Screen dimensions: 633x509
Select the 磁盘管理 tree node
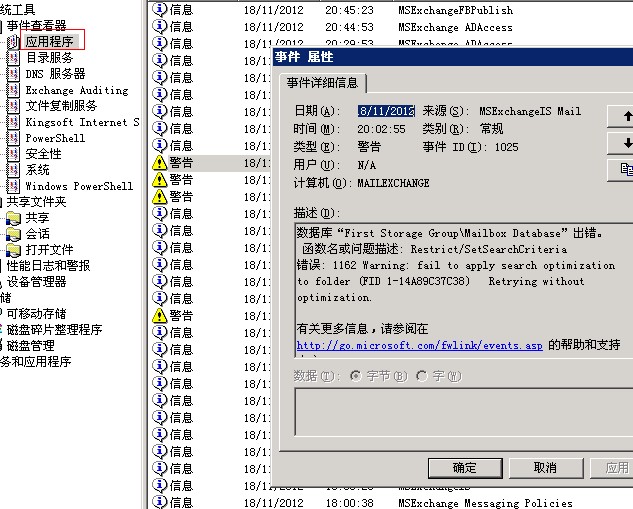coord(30,346)
